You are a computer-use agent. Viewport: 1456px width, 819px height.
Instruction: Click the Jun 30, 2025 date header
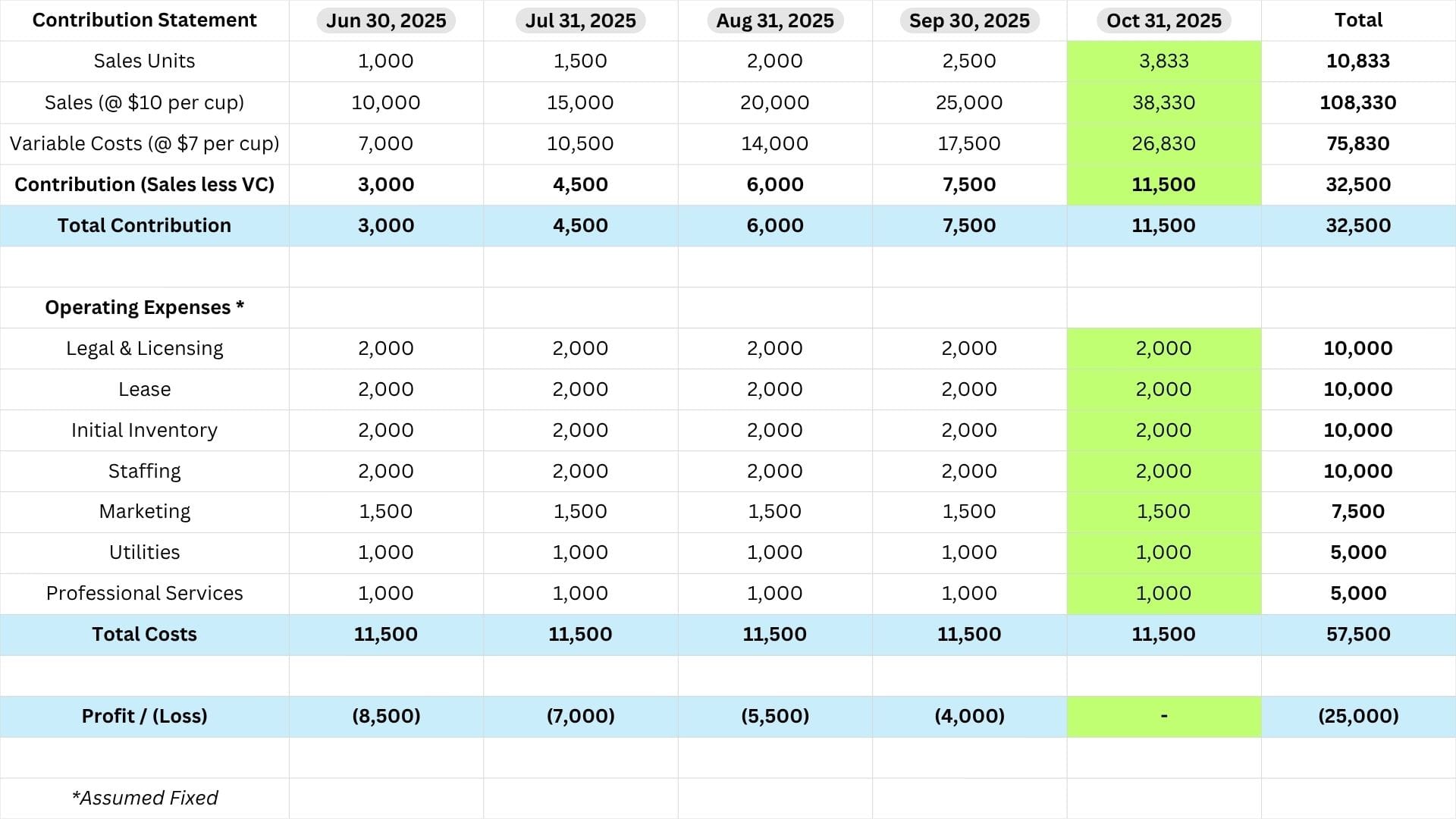385,20
